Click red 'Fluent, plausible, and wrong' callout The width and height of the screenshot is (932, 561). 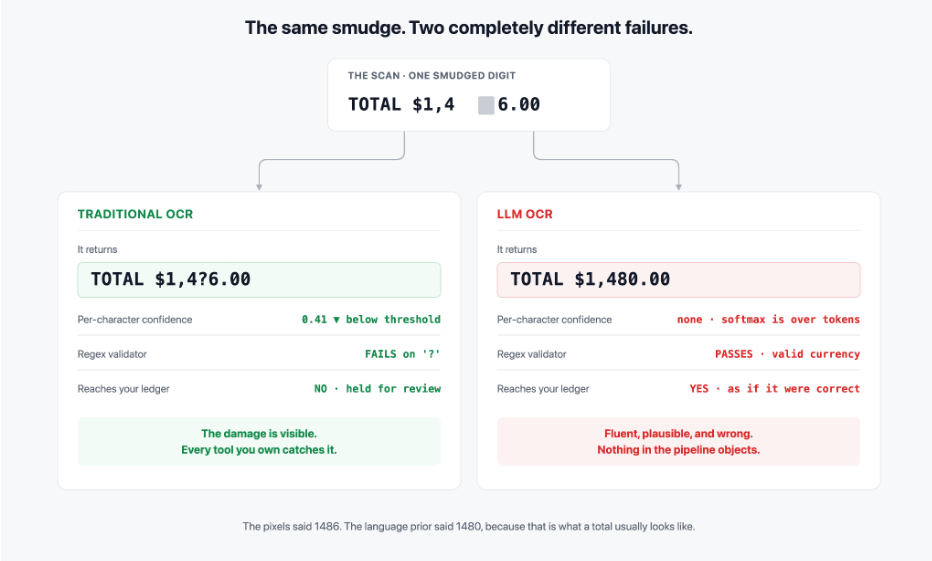[x=679, y=442]
